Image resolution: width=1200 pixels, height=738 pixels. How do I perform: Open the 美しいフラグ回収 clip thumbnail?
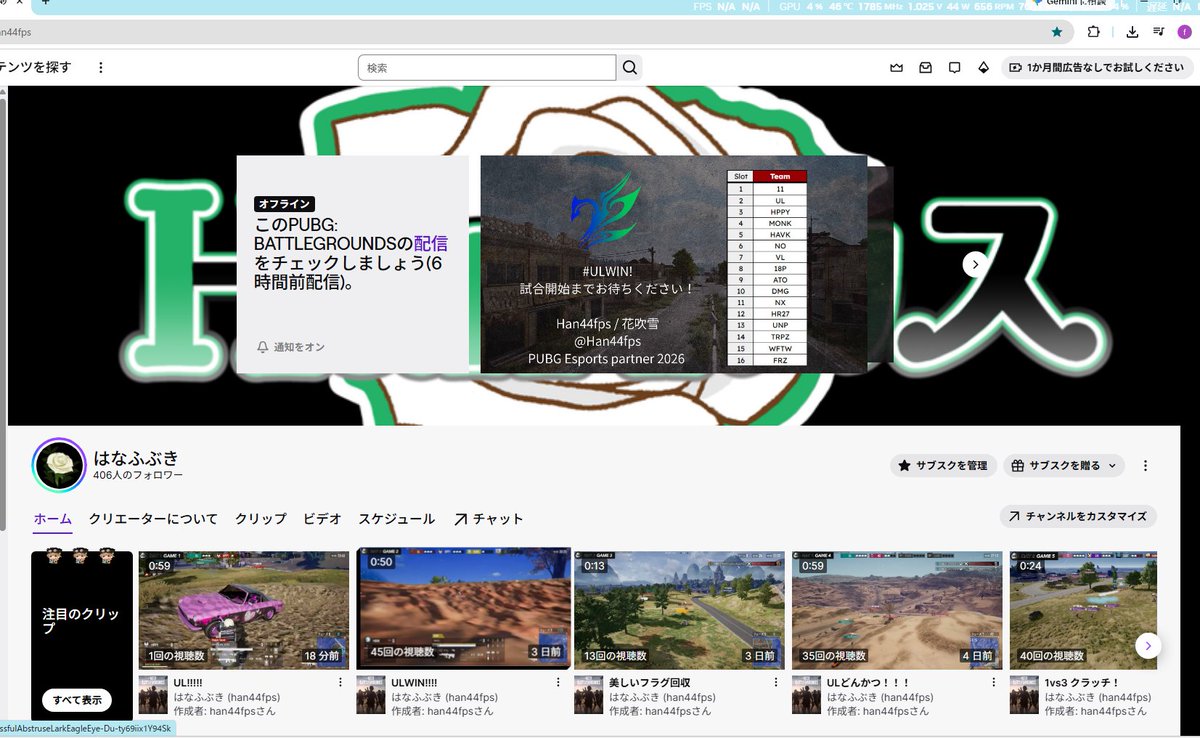click(x=679, y=609)
